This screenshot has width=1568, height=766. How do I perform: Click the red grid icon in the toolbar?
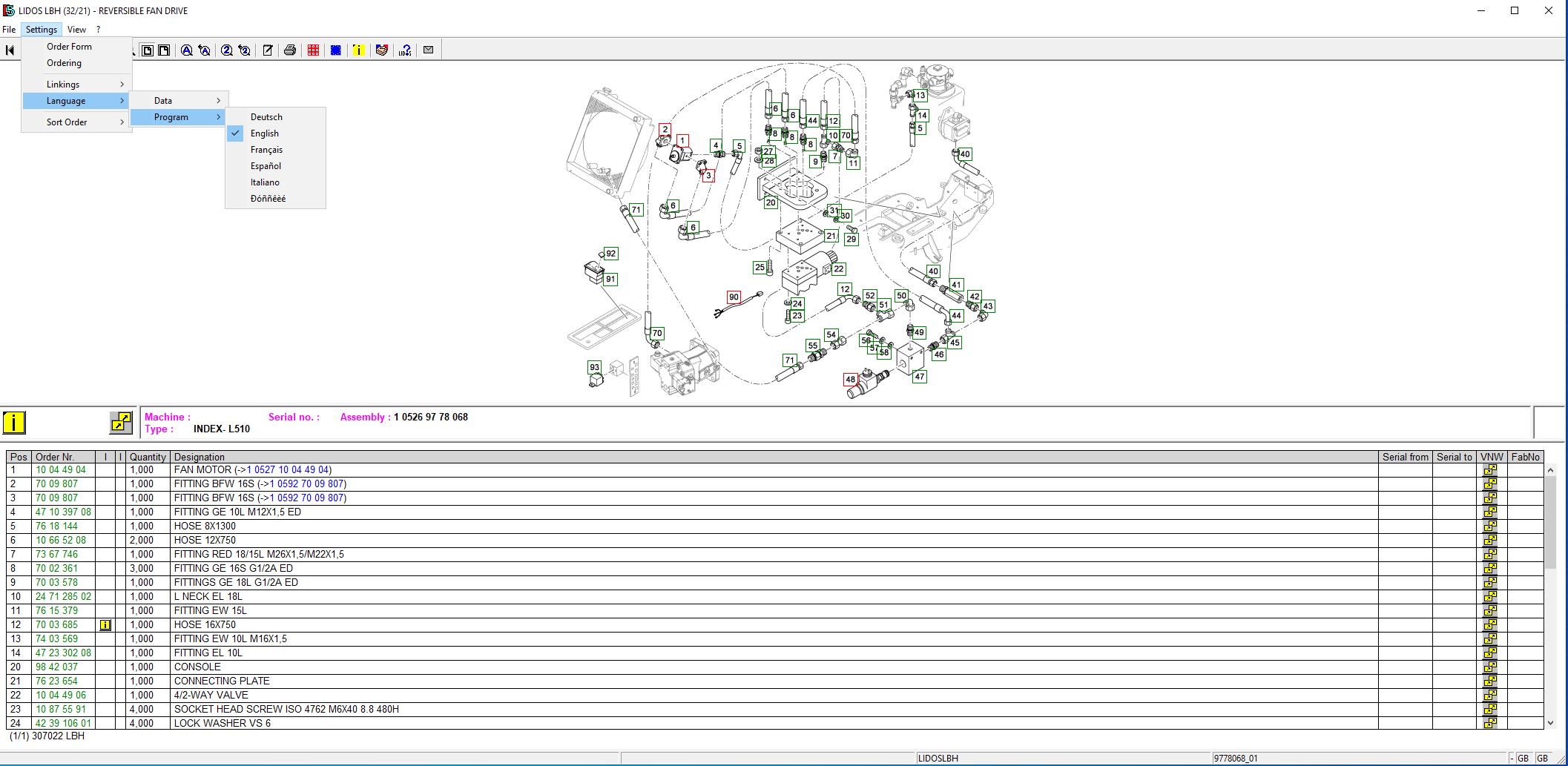314,50
